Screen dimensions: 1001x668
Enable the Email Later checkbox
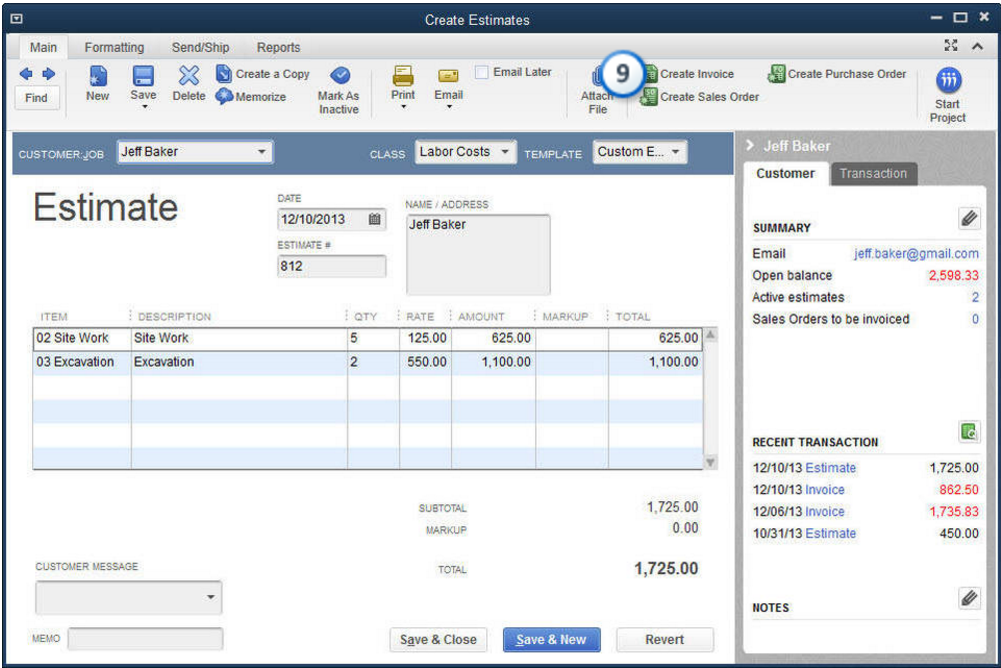click(482, 72)
